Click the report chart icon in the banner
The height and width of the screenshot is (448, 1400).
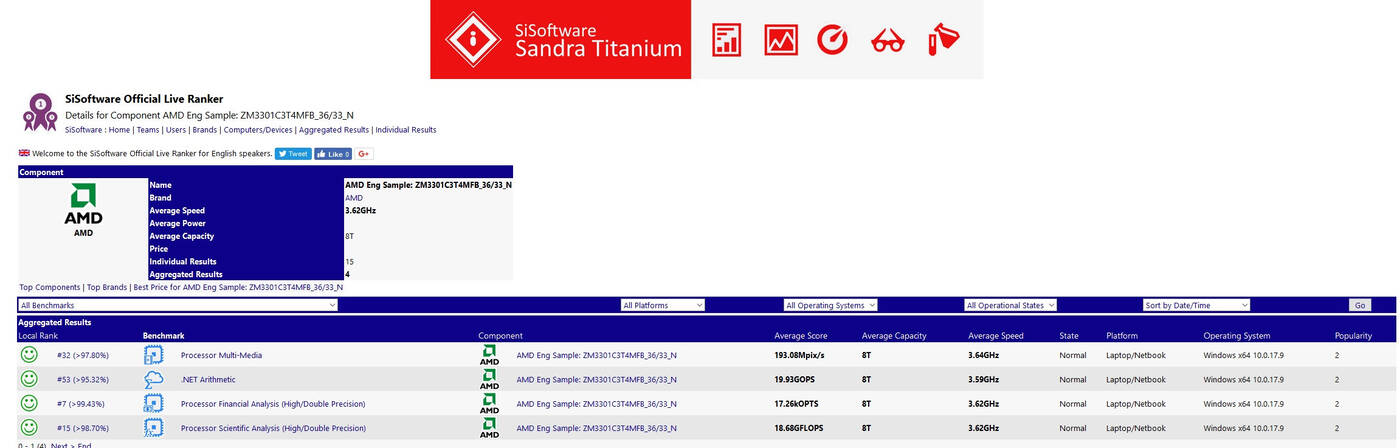click(x=726, y=40)
